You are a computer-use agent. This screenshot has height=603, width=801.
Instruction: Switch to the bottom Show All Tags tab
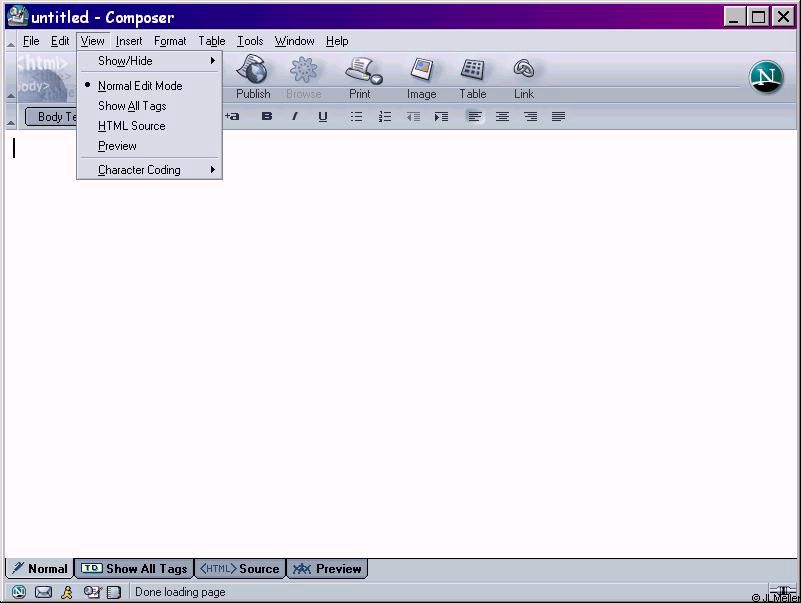[134, 568]
